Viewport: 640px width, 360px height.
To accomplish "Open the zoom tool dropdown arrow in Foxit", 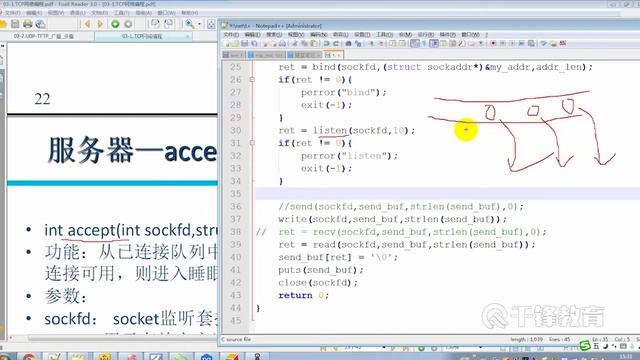I will tap(200, 24).
